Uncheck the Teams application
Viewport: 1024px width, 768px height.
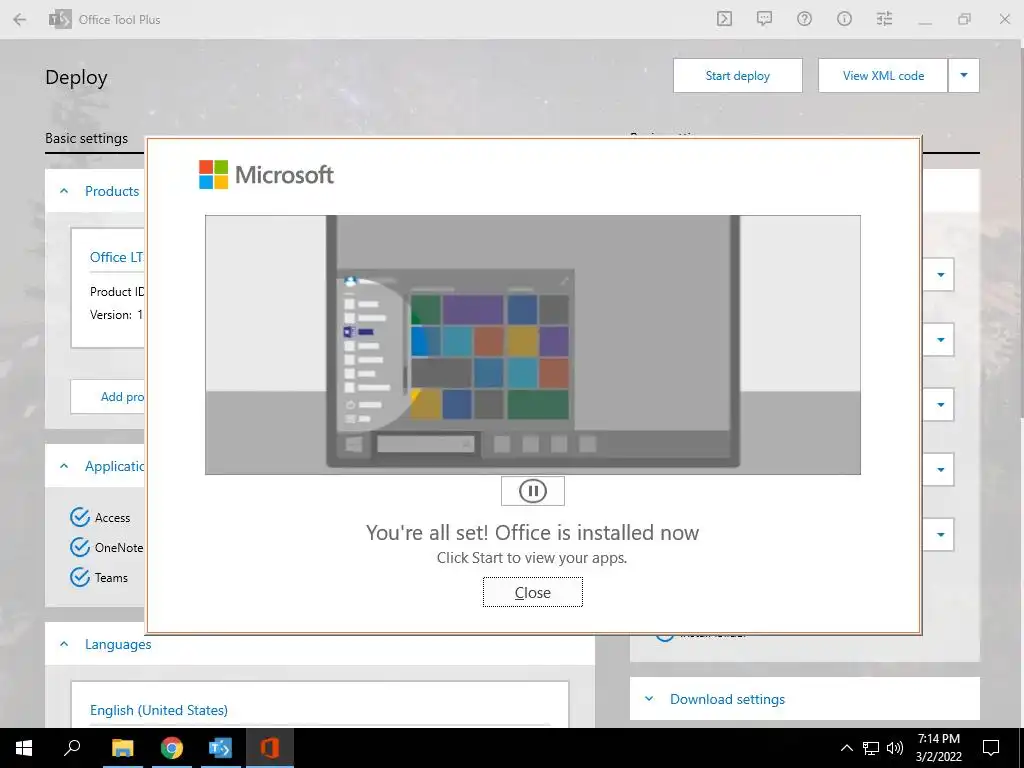pos(80,577)
